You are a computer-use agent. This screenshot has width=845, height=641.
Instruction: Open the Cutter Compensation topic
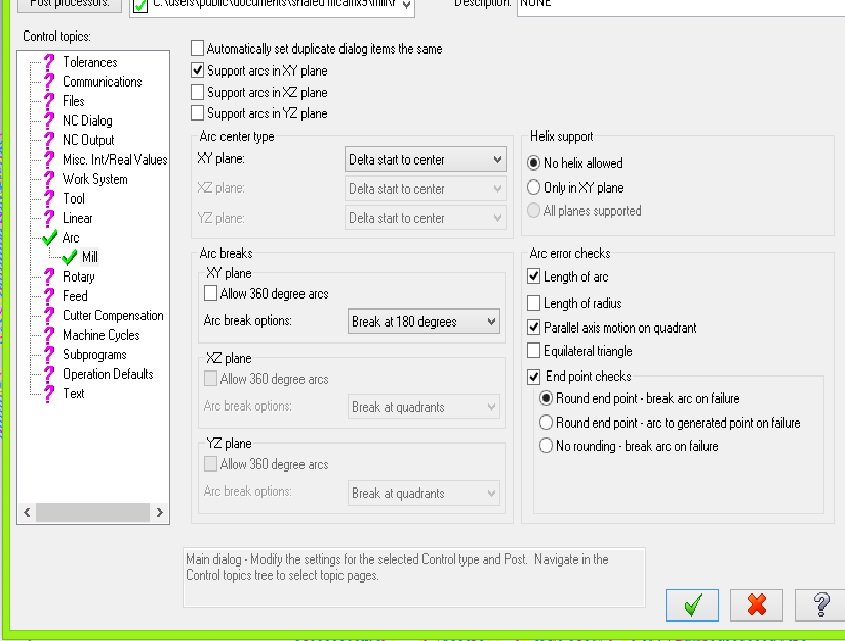113,316
